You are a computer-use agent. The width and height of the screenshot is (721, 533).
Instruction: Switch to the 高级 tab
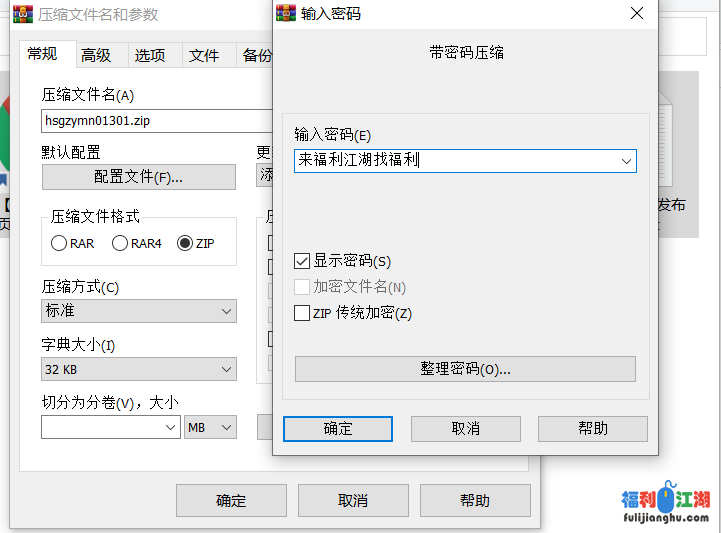click(x=96, y=56)
